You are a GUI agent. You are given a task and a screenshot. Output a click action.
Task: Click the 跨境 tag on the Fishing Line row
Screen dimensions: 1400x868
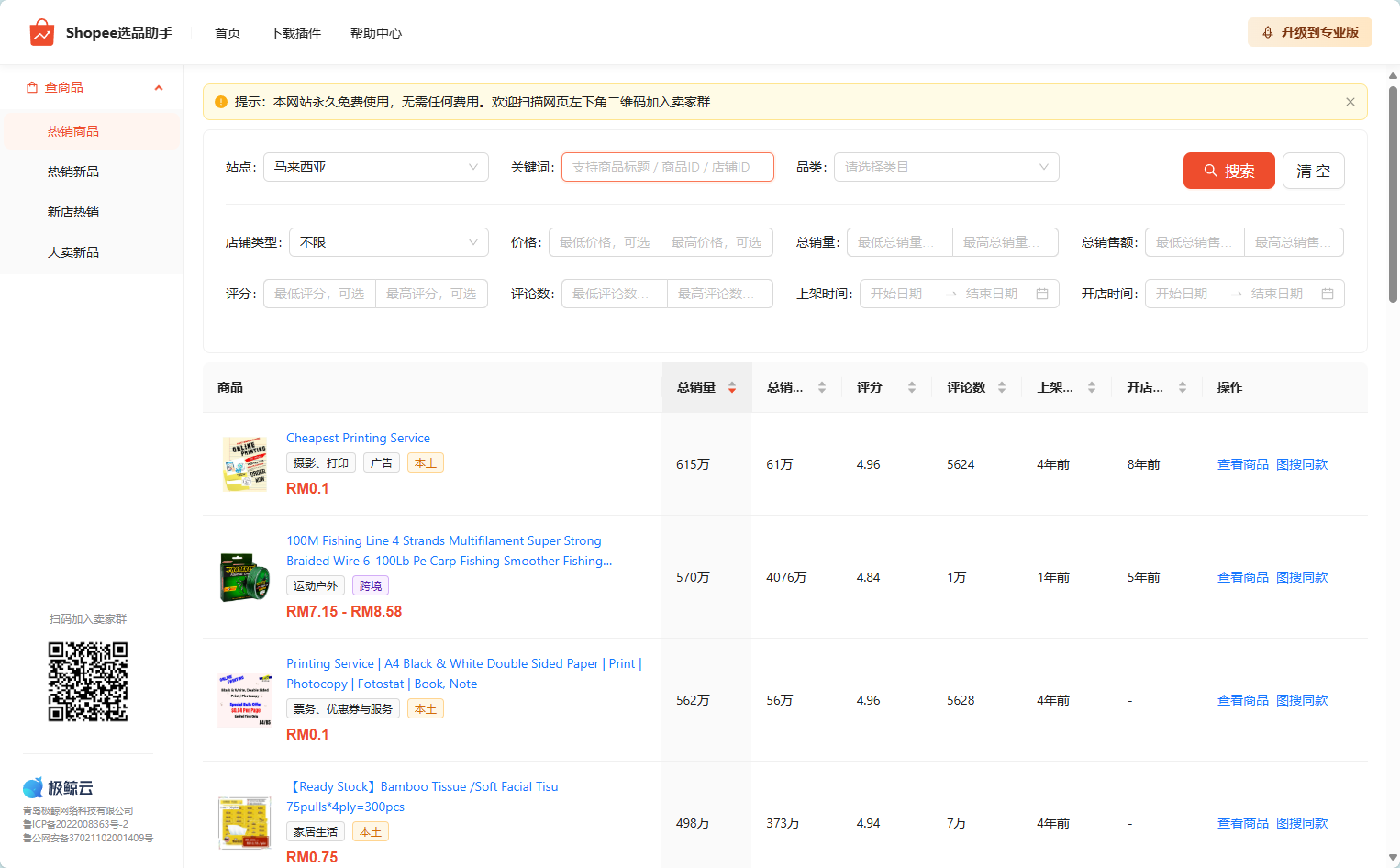click(371, 585)
